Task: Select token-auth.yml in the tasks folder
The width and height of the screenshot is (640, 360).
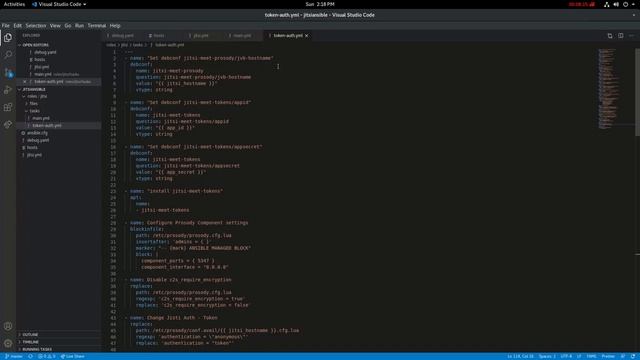Action: (x=59, y=126)
